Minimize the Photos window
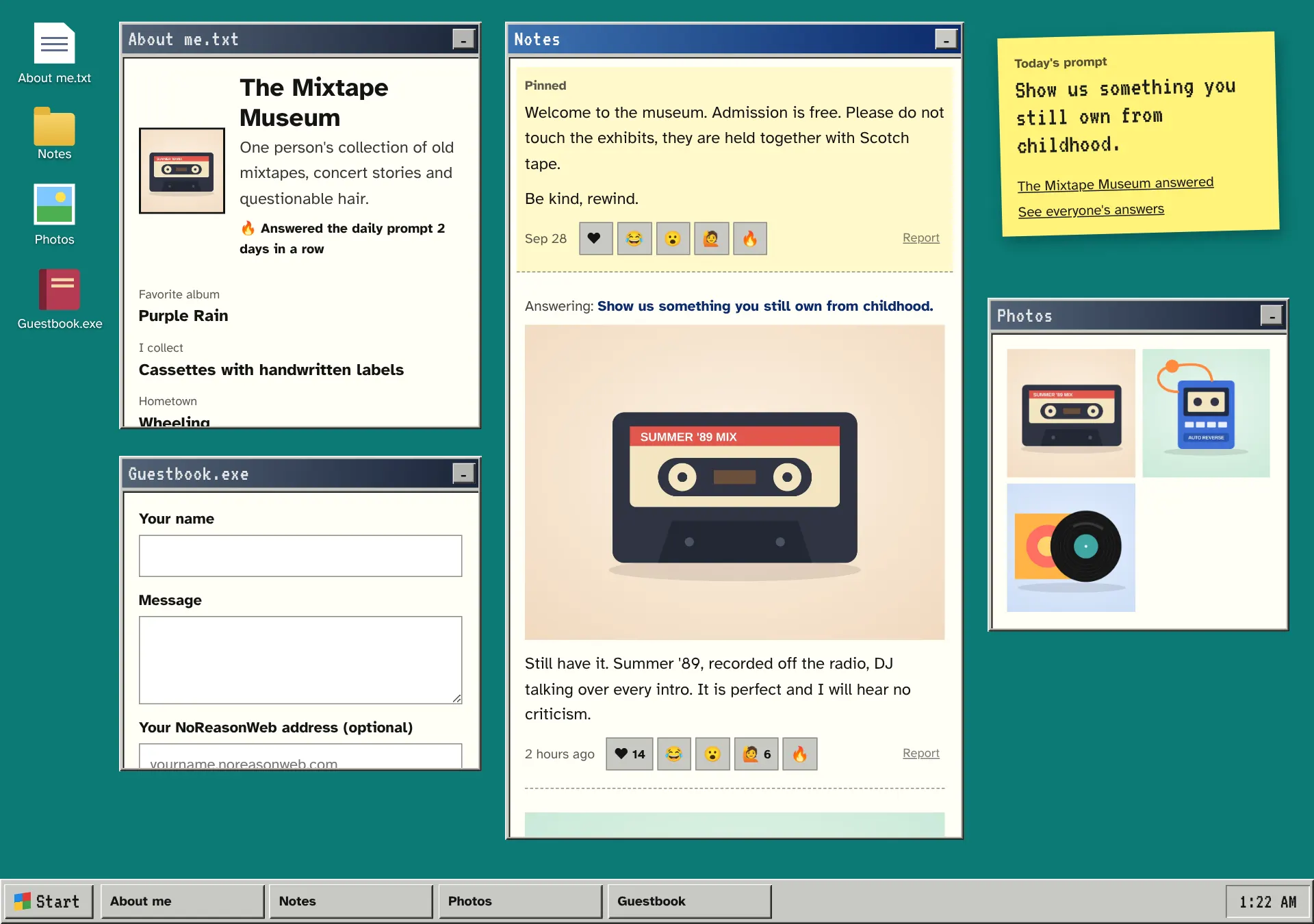Image resolution: width=1314 pixels, height=924 pixels. pos(1272,316)
